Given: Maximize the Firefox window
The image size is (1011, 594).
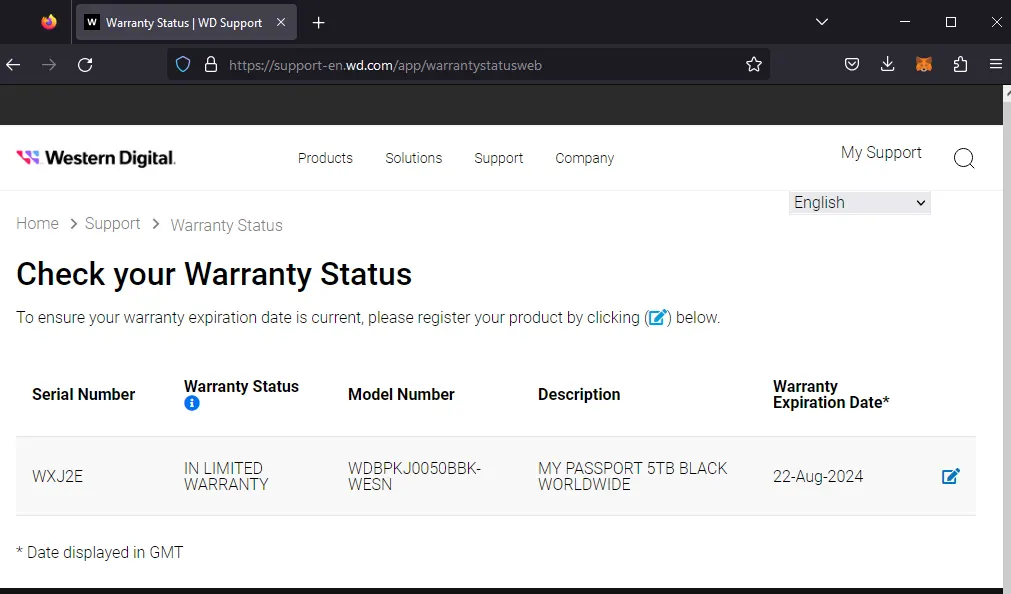Looking at the screenshot, I should point(950,22).
